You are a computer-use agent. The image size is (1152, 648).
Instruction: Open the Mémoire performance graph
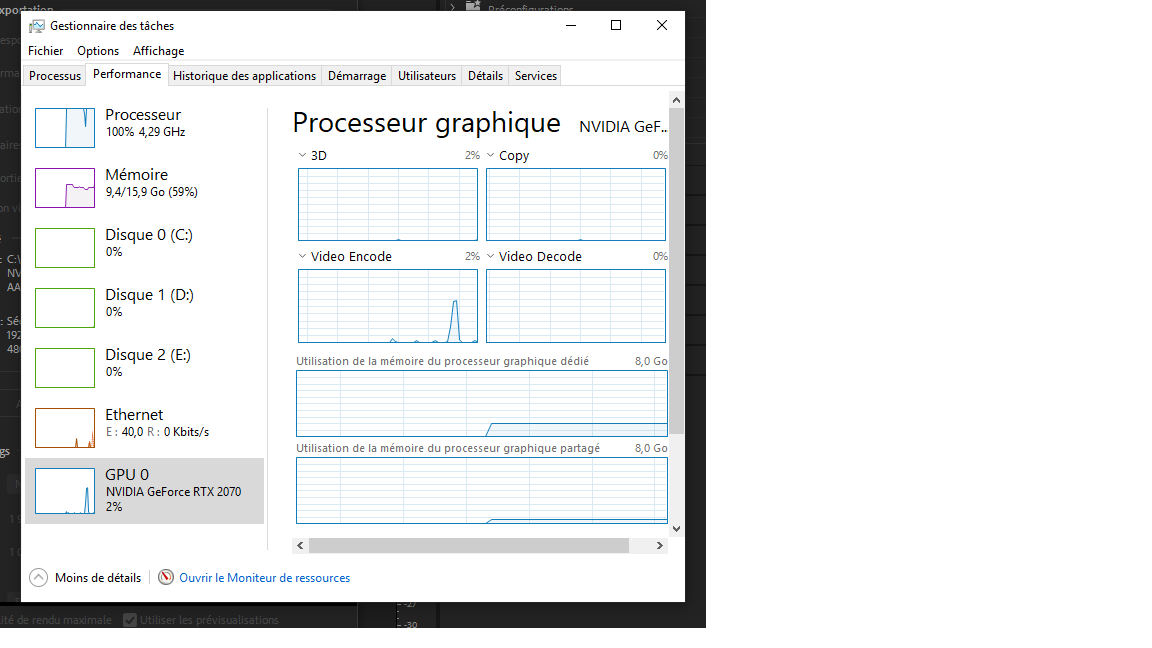[143, 182]
